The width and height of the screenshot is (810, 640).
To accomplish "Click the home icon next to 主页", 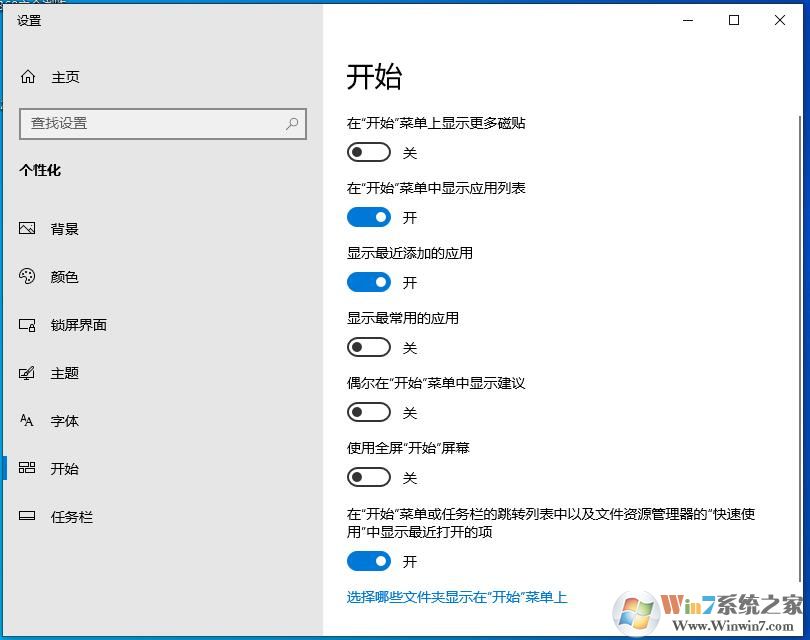I will pos(28,77).
